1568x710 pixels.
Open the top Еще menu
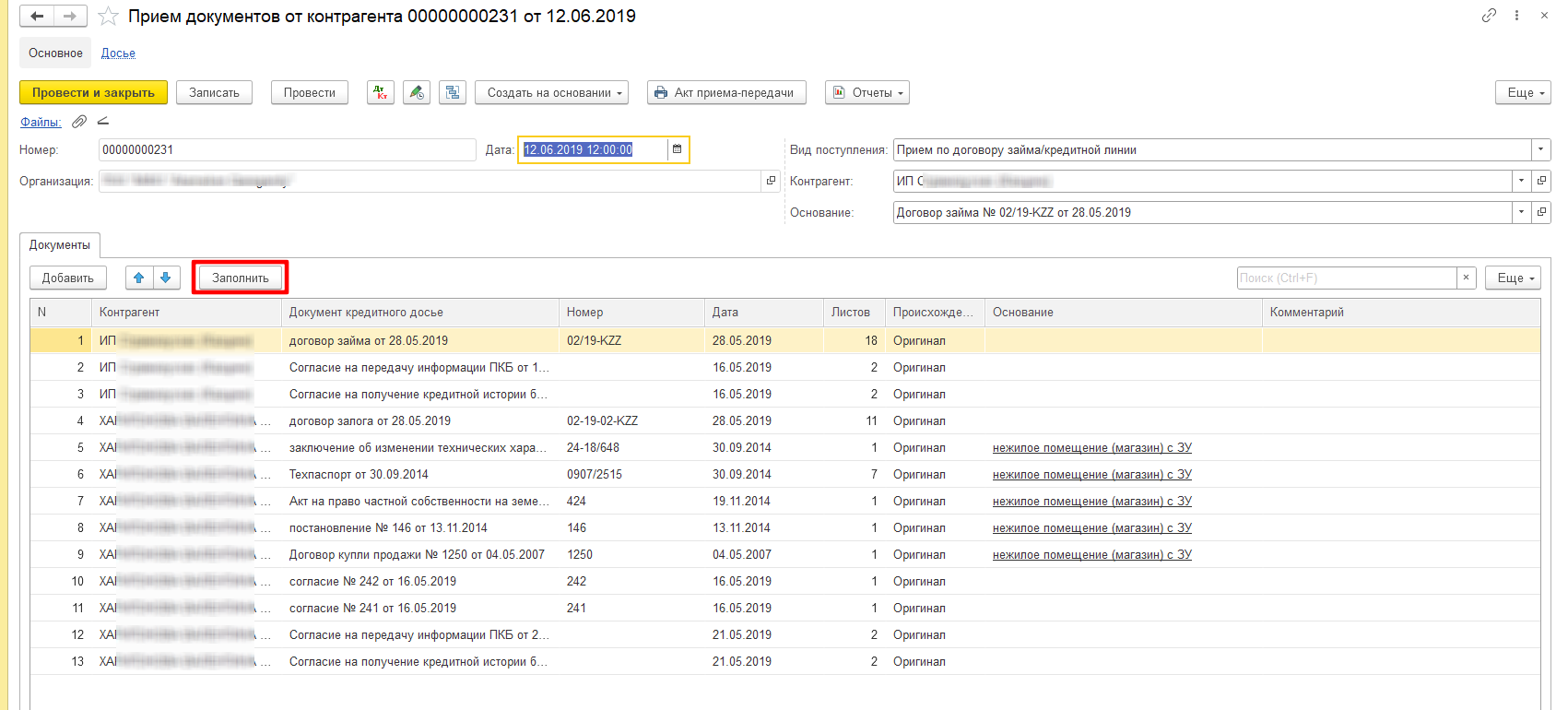(1523, 92)
